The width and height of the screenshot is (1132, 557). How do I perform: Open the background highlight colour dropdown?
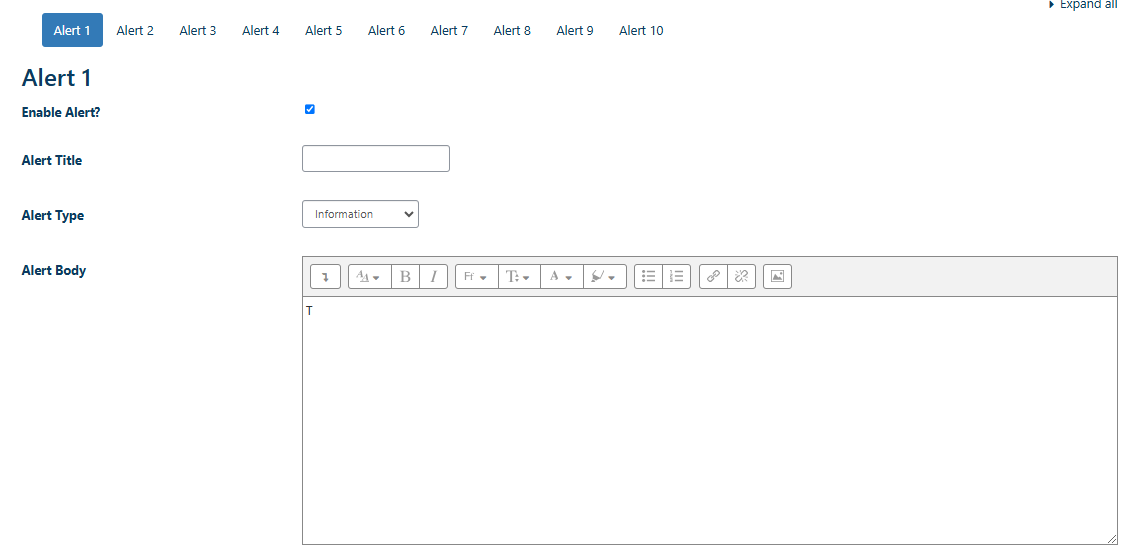click(605, 276)
